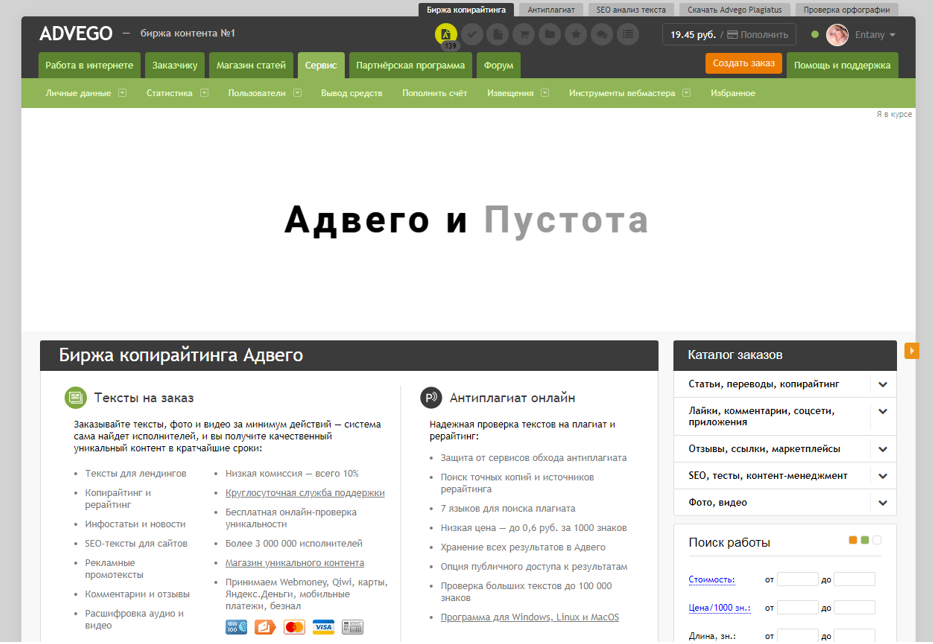Screen dimensions: 933x644
Task: Click the 'Адвего и Пустота' banner
Action: point(467,220)
